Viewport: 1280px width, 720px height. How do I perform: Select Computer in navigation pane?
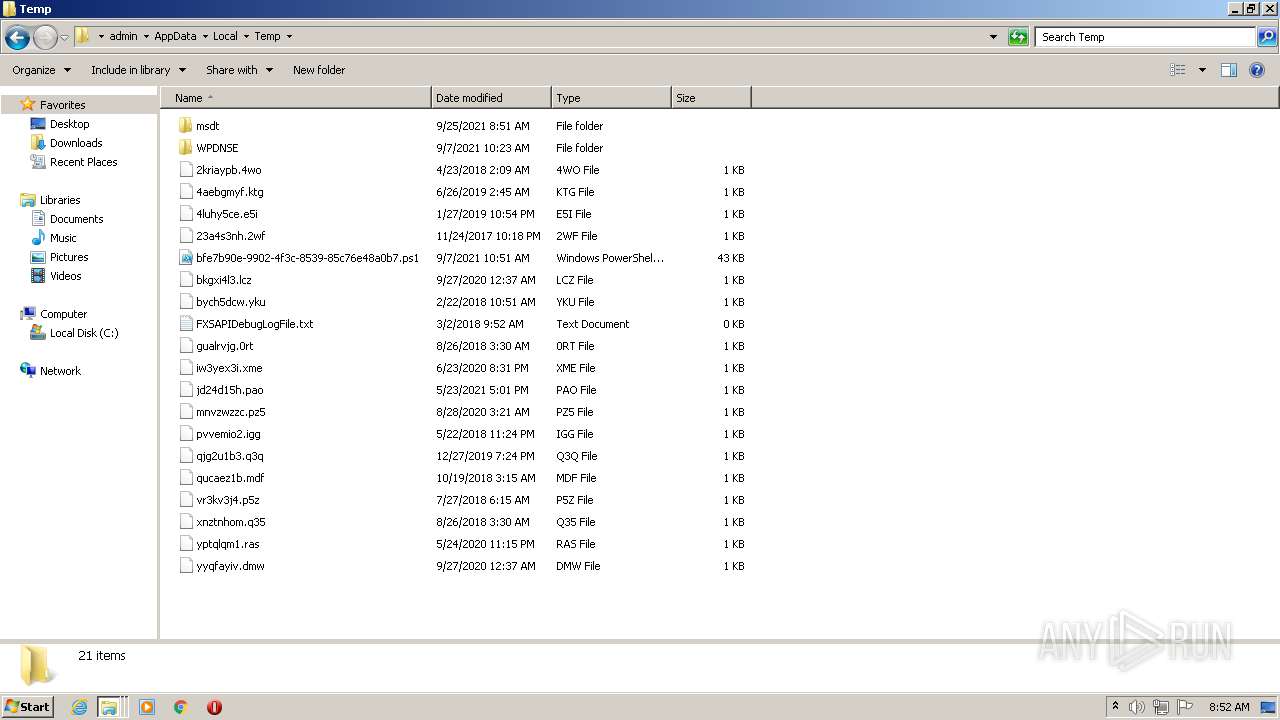(x=63, y=314)
